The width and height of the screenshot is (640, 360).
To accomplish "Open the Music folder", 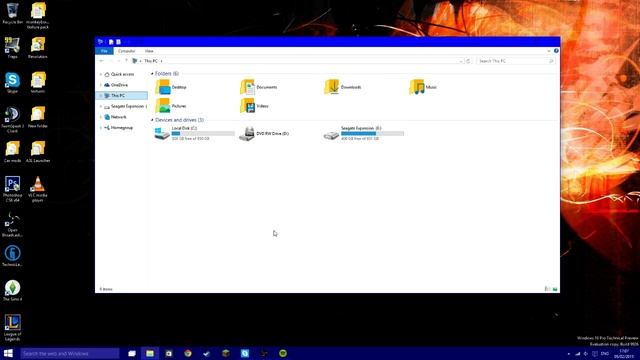I will pyautogui.click(x=423, y=87).
